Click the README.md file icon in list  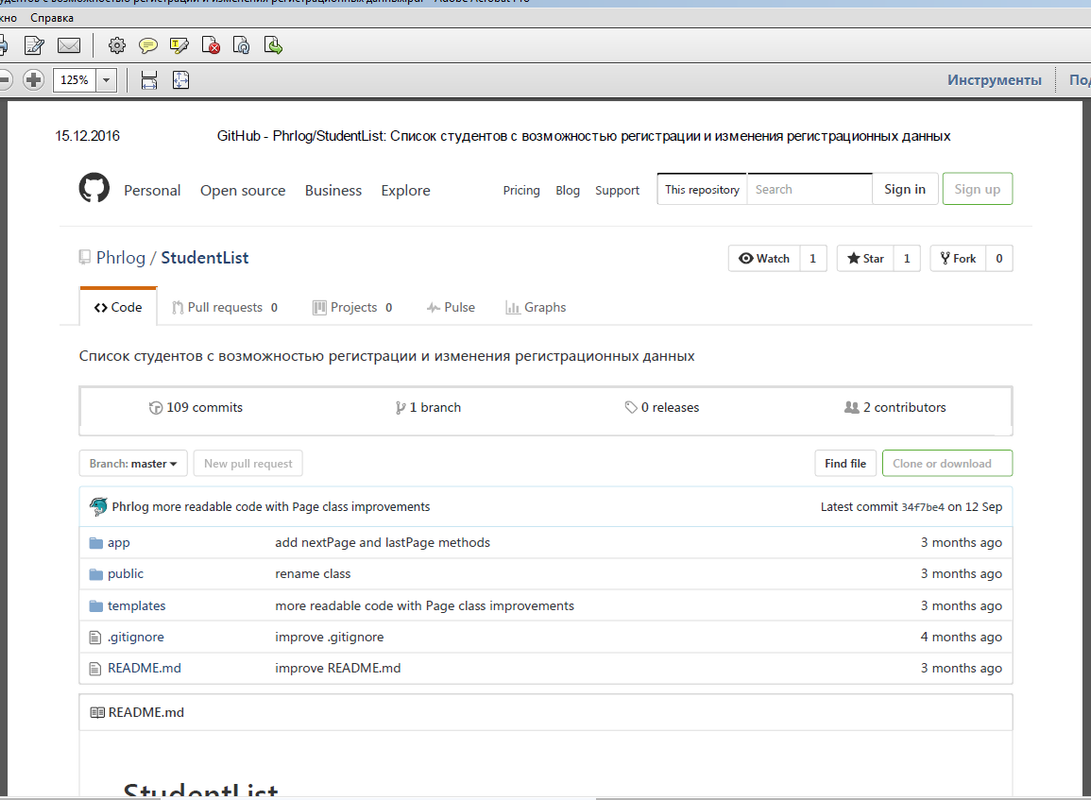(95, 669)
